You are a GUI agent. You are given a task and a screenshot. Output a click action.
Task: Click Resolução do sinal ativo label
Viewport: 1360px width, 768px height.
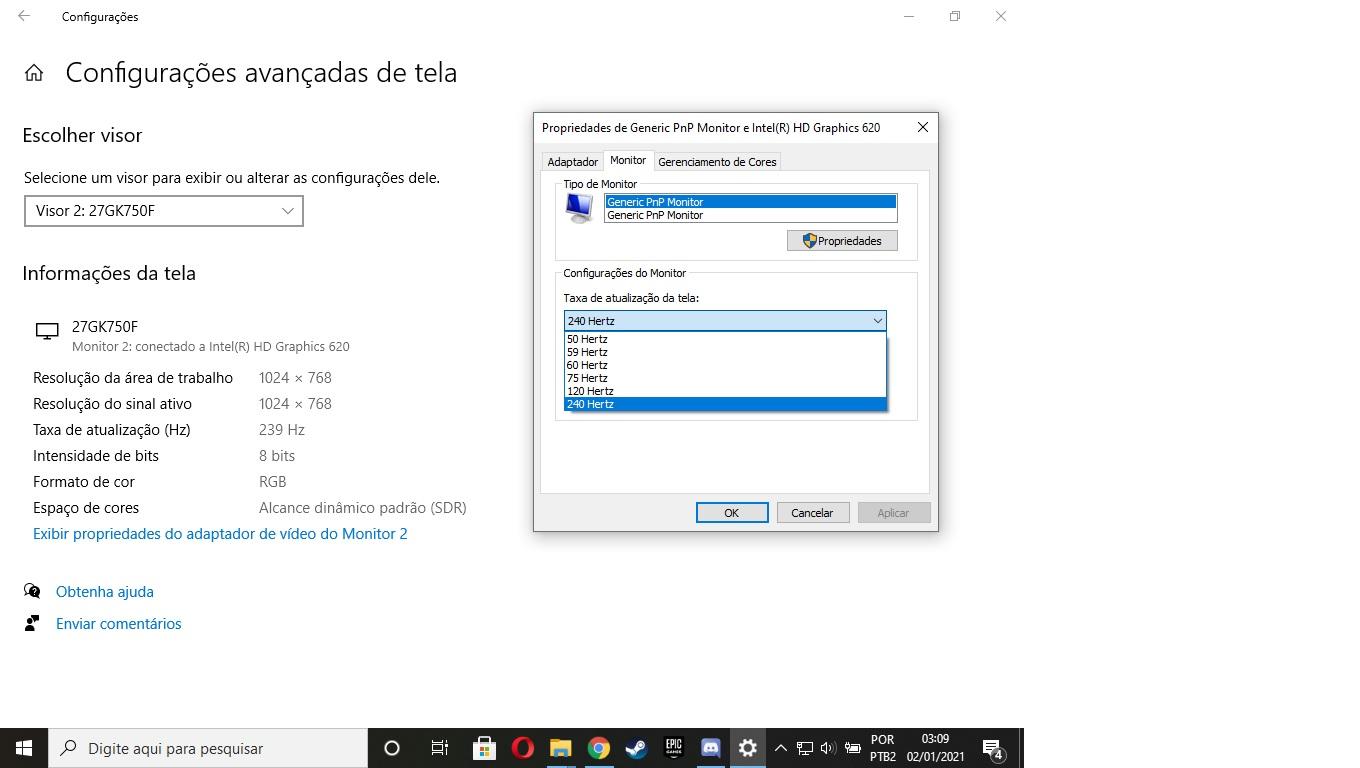click(x=112, y=404)
